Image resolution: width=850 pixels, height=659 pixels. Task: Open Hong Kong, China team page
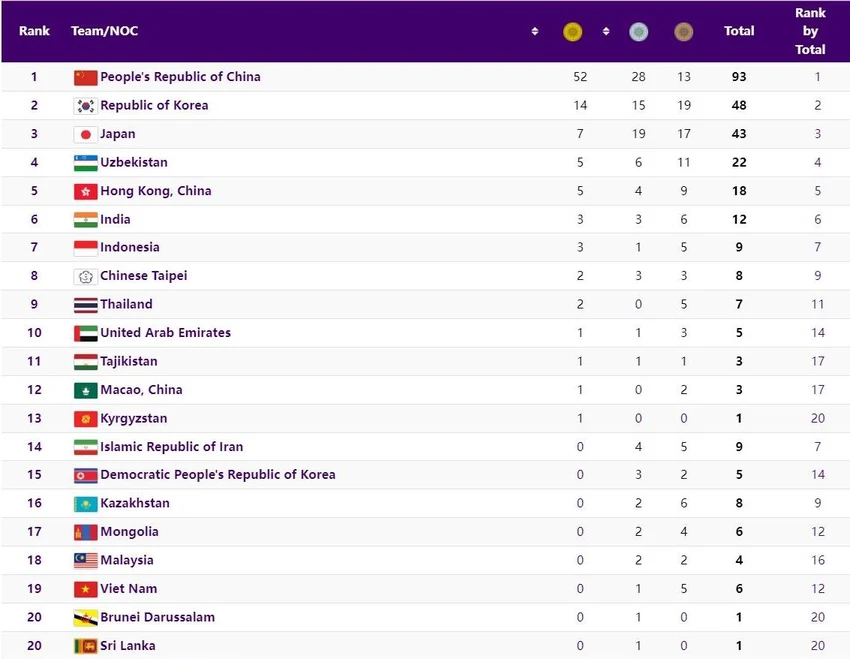point(156,191)
